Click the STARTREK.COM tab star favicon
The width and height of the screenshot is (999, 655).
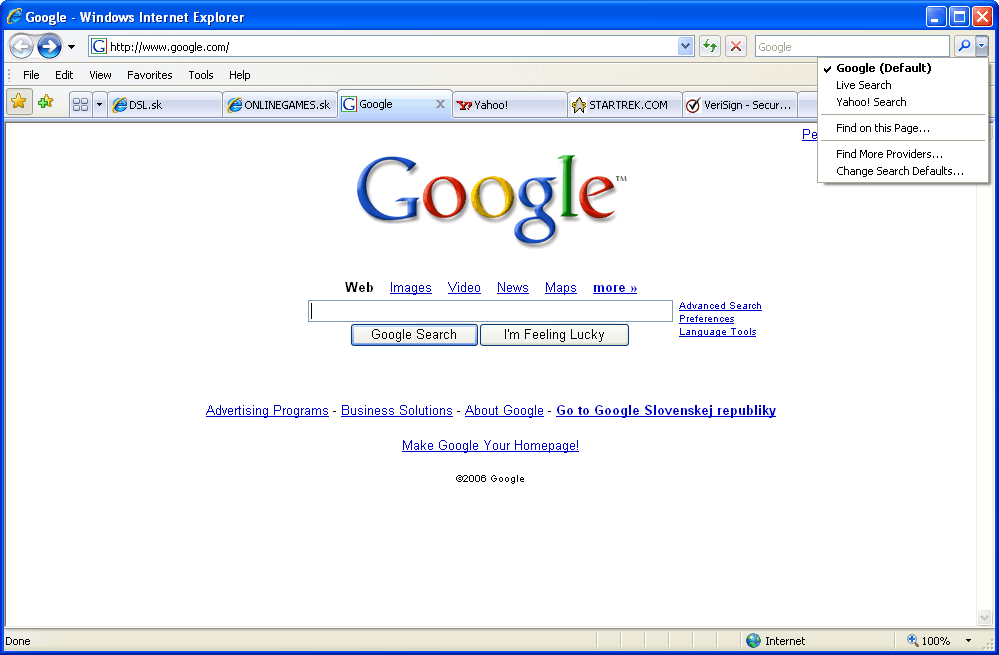coord(579,105)
